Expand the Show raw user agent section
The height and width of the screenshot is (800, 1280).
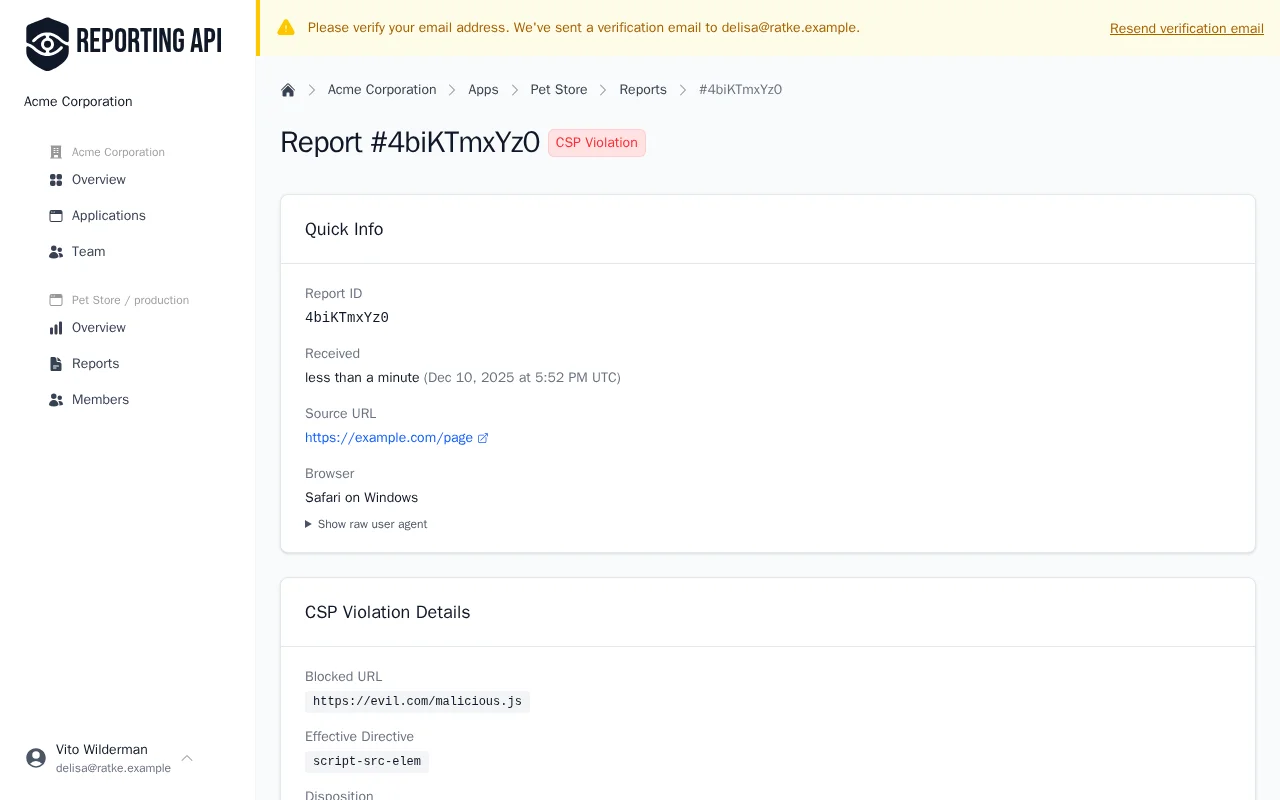(x=366, y=524)
